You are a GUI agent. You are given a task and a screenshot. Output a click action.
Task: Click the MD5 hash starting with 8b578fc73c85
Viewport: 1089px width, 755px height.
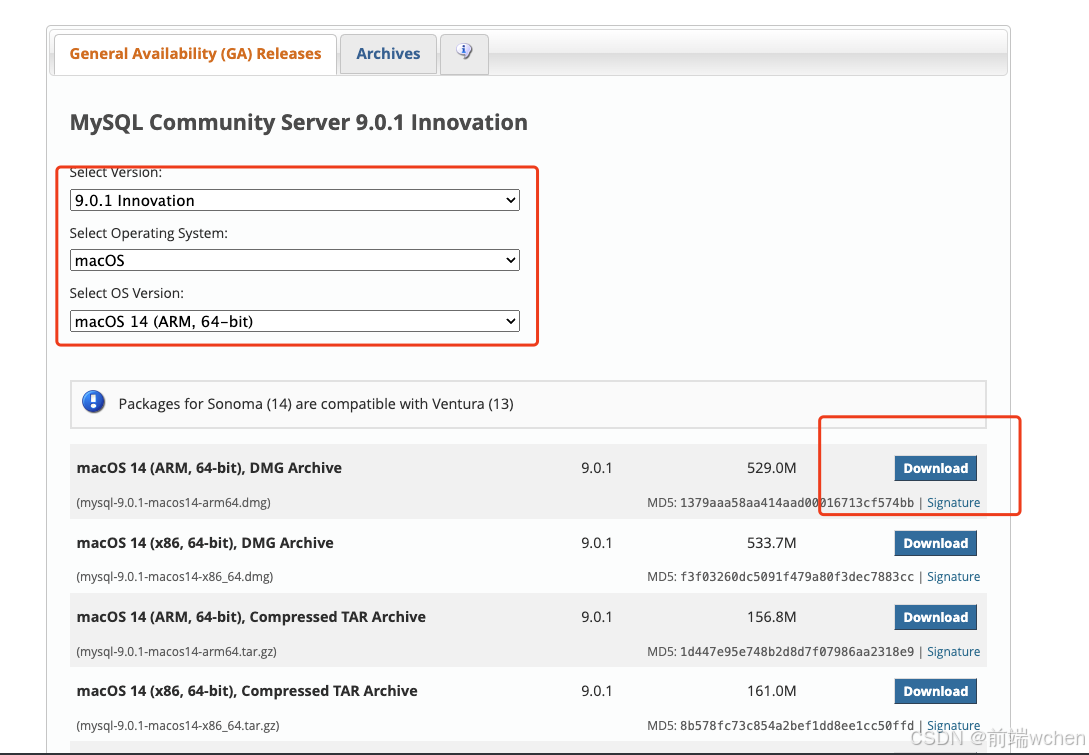tap(797, 725)
